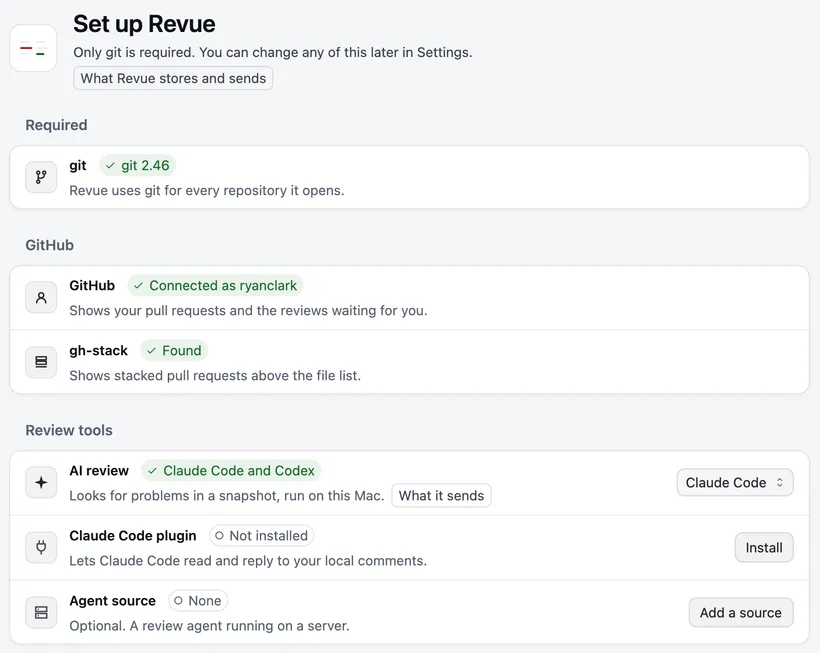Select the 'git' row title
Screen dimensions: 820x653
click(78, 166)
